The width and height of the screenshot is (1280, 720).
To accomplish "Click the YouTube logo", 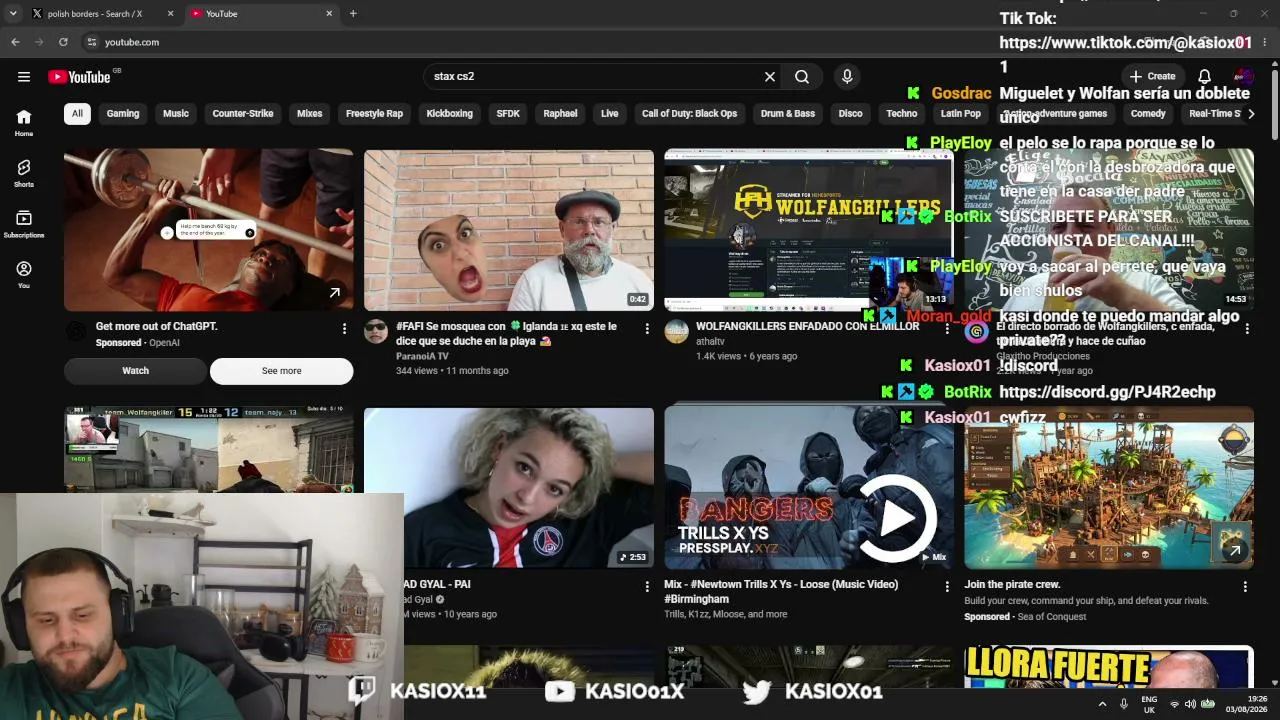I will (x=79, y=77).
